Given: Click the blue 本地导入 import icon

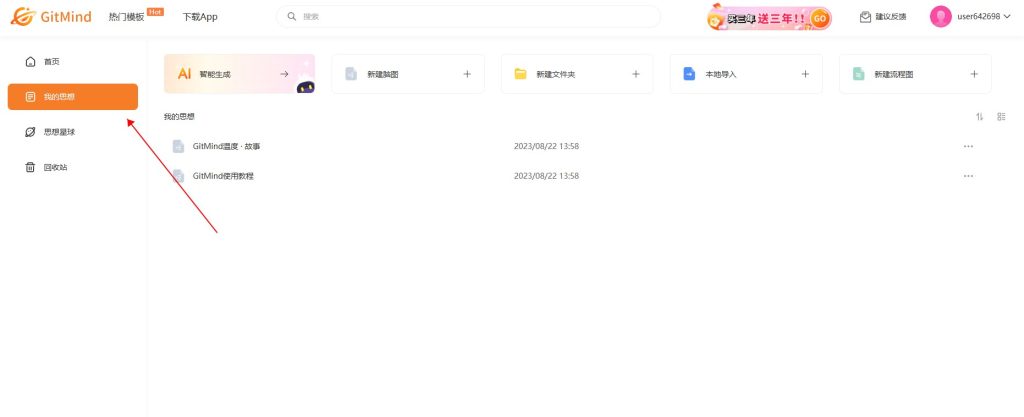Looking at the screenshot, I should click(690, 74).
